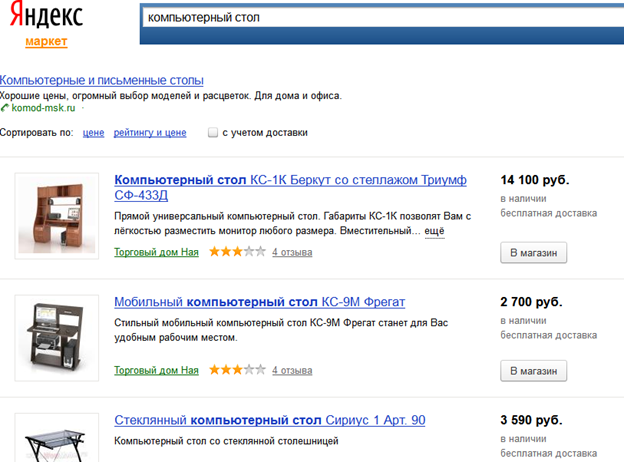Click star rating of КС-9М Фрегат listing
Viewport: 624px width, 462px height.
click(x=237, y=370)
